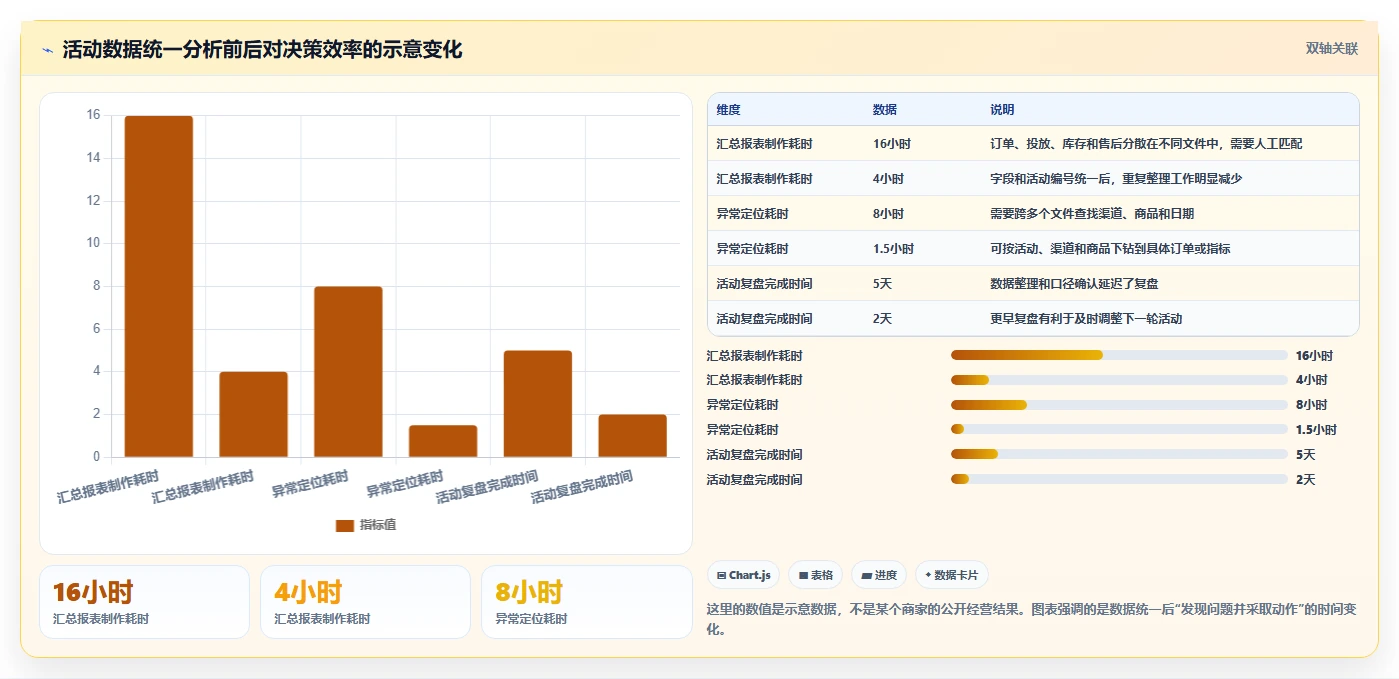The width and height of the screenshot is (1399, 679).
Task: Click the description 需要跨多个文件查找渠道、商品和日期
Action: tap(1092, 214)
